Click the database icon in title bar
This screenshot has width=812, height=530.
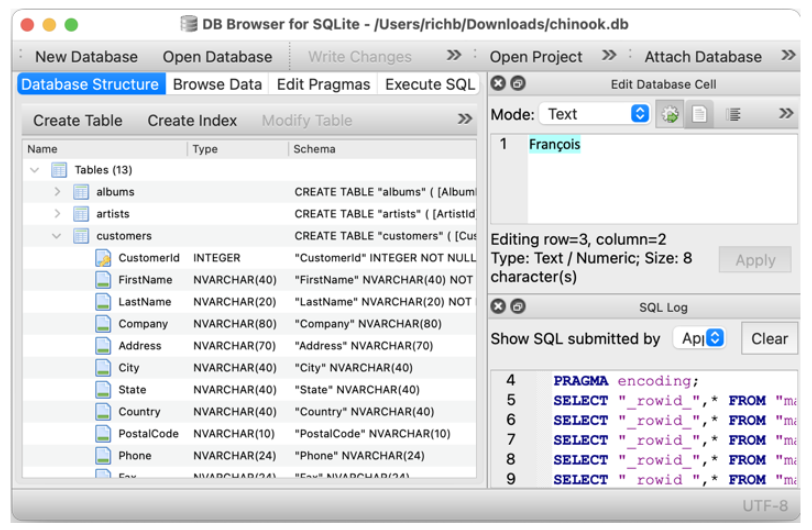[x=188, y=24]
